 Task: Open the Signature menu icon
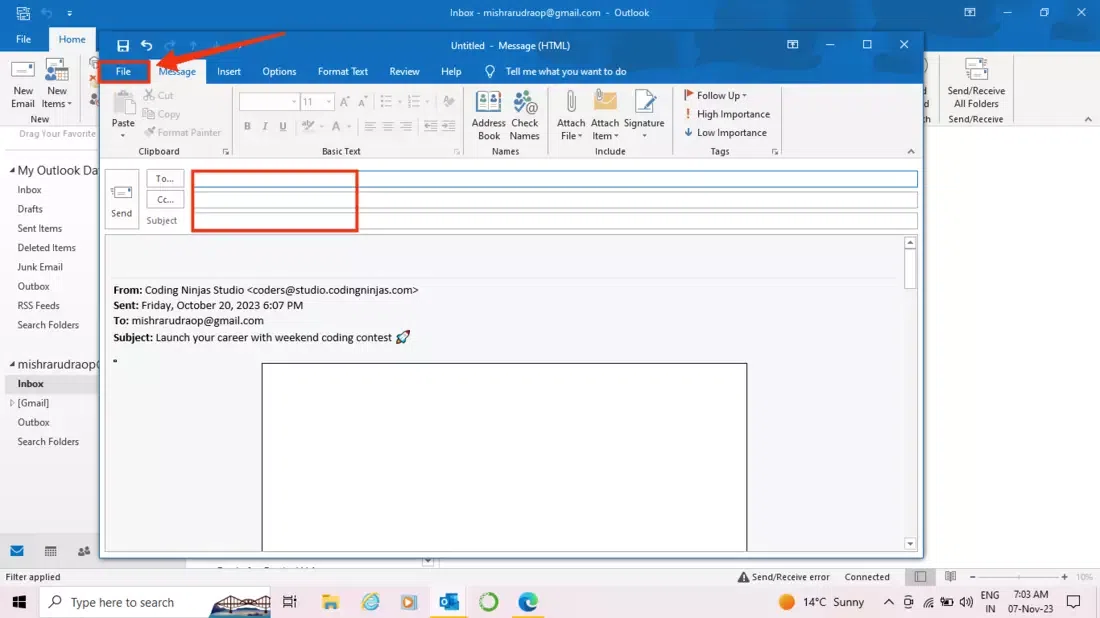coord(644,102)
